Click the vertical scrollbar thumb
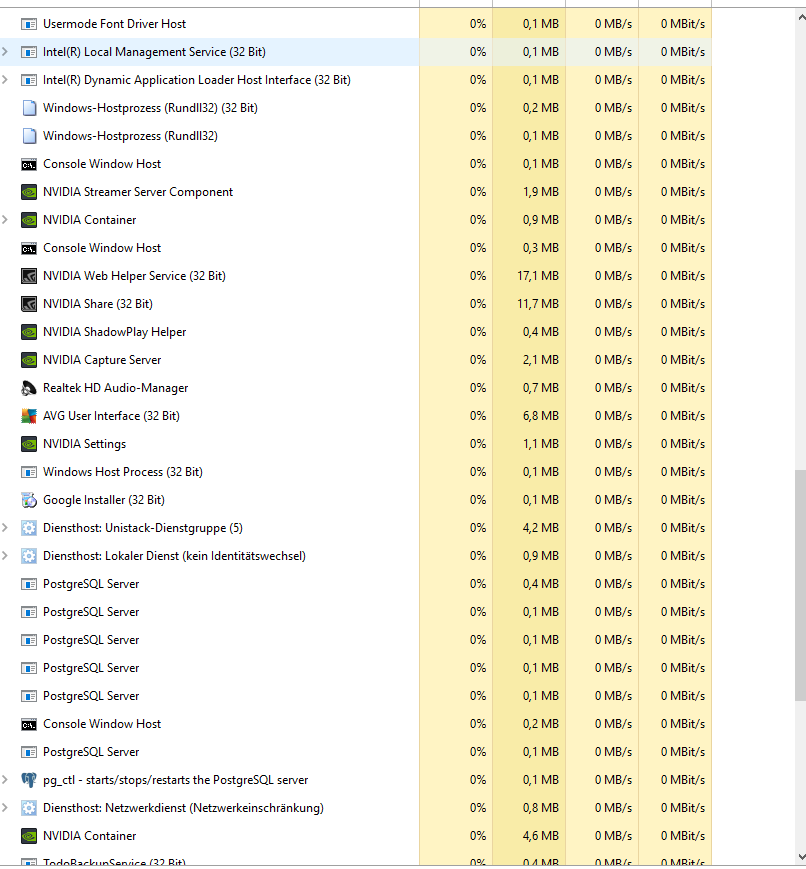Screen dimensions: 806x869 click(800, 586)
